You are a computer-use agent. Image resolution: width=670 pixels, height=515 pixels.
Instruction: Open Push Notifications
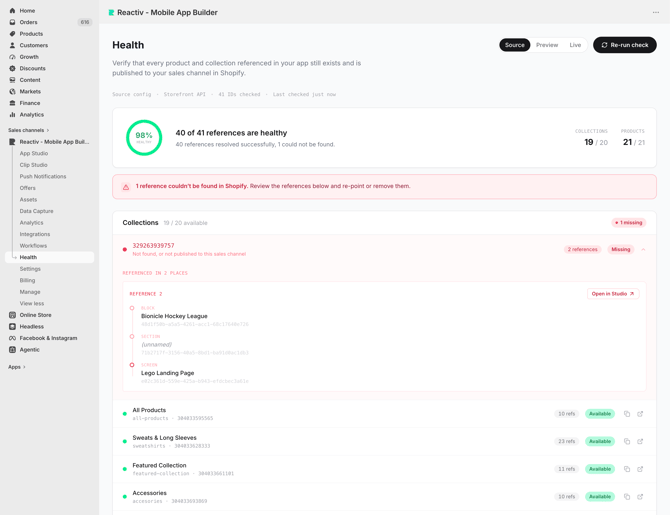(43, 177)
